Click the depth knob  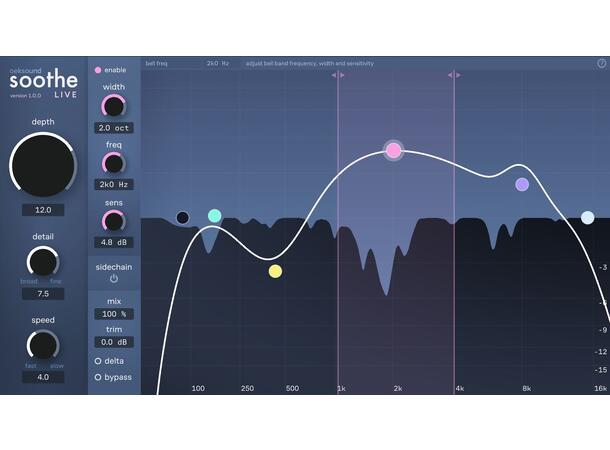pos(43,165)
